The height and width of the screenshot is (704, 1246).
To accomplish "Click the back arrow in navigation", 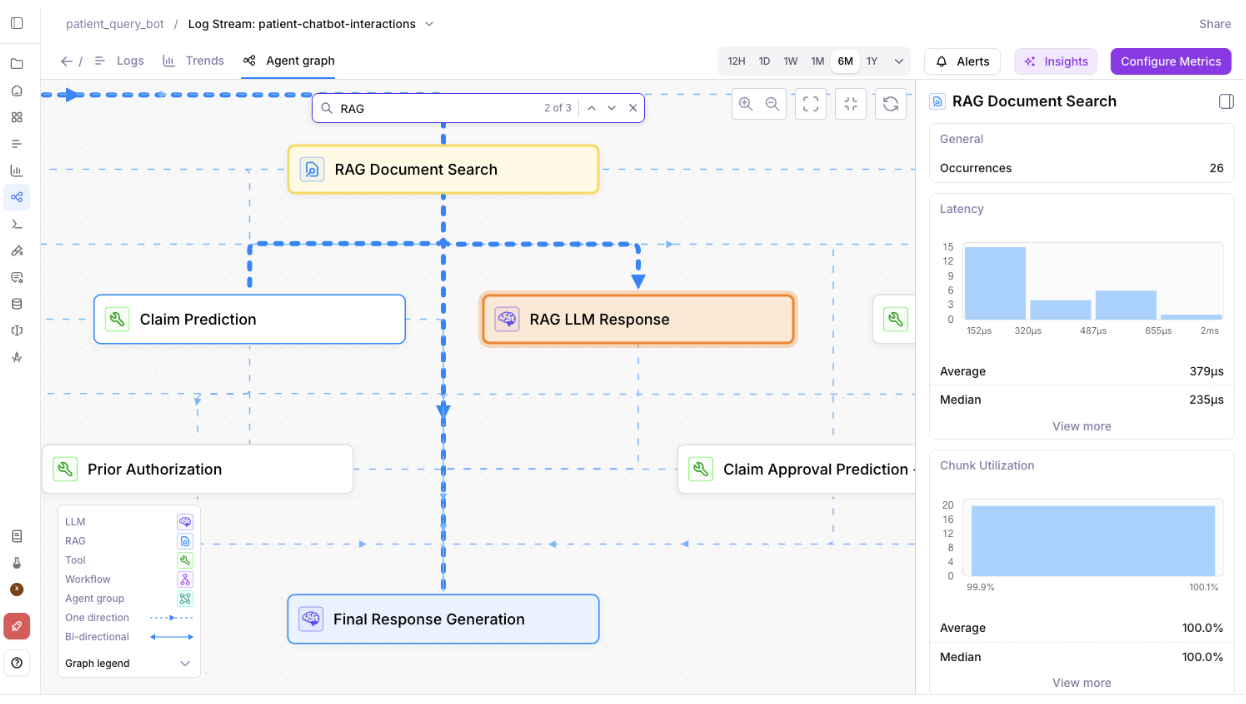I will 66,61.
